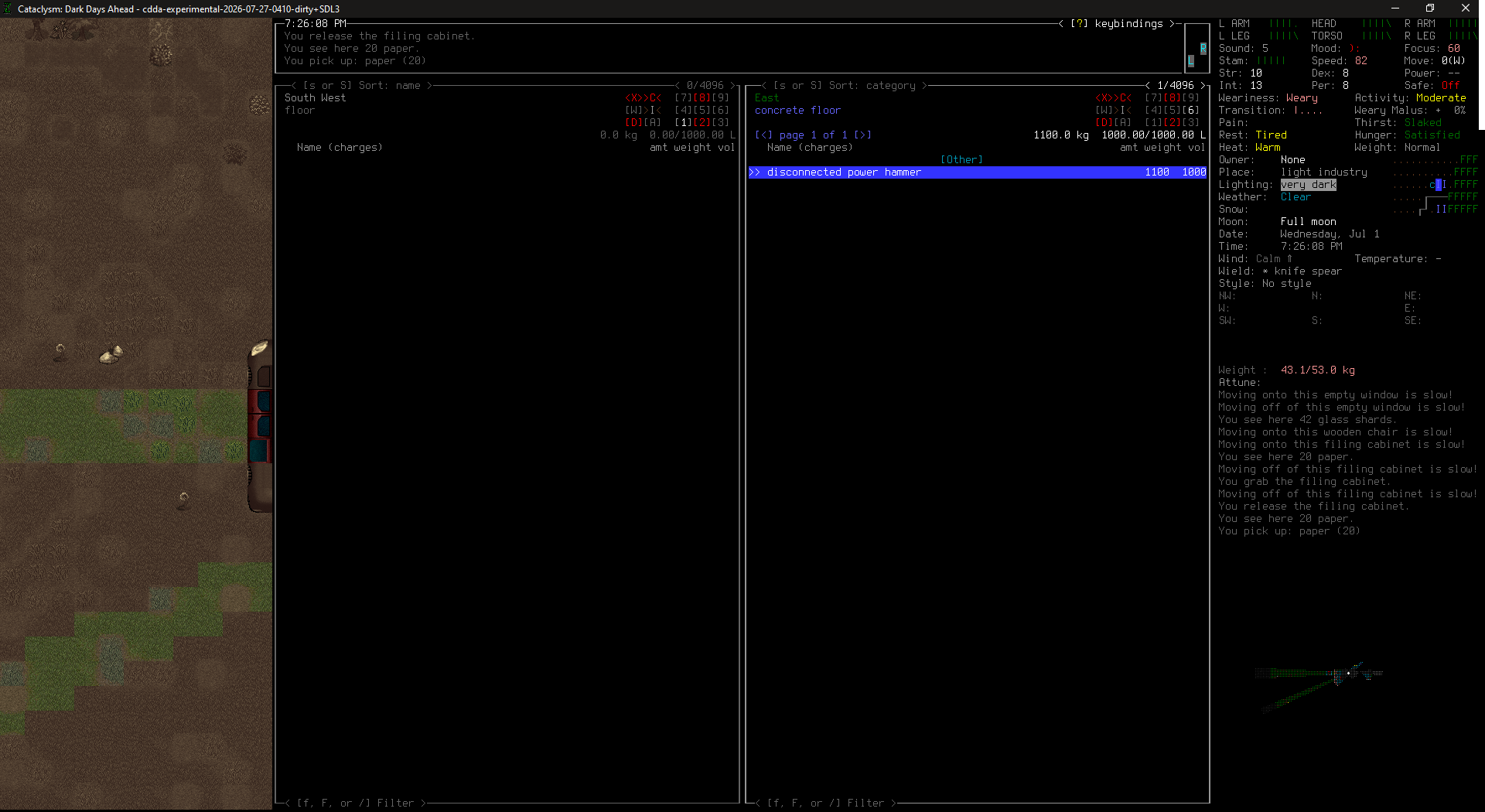Click the [Other] category header
Screen dimensions: 1485x812
[x=961, y=160]
